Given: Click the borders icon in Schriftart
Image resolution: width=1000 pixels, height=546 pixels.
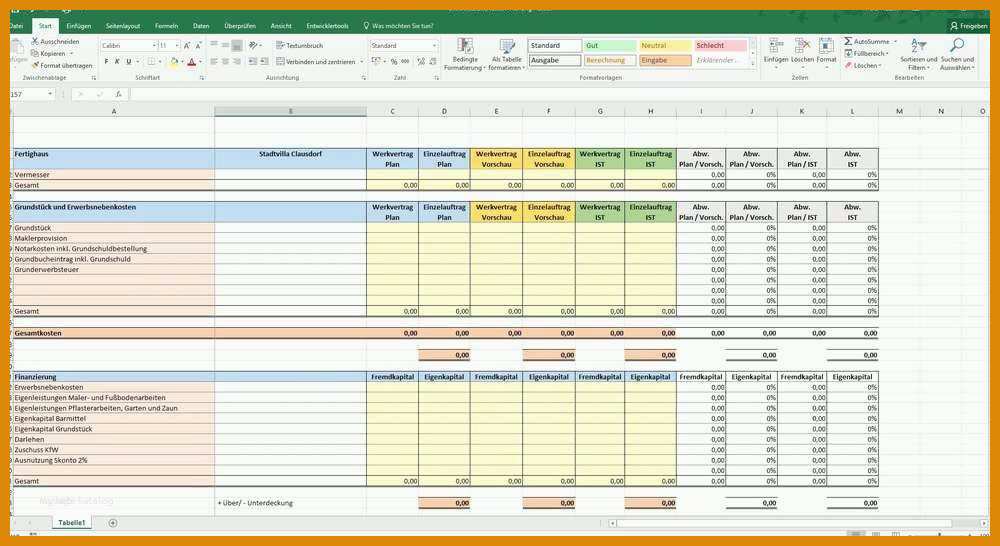Looking at the screenshot, I should tap(151, 62).
